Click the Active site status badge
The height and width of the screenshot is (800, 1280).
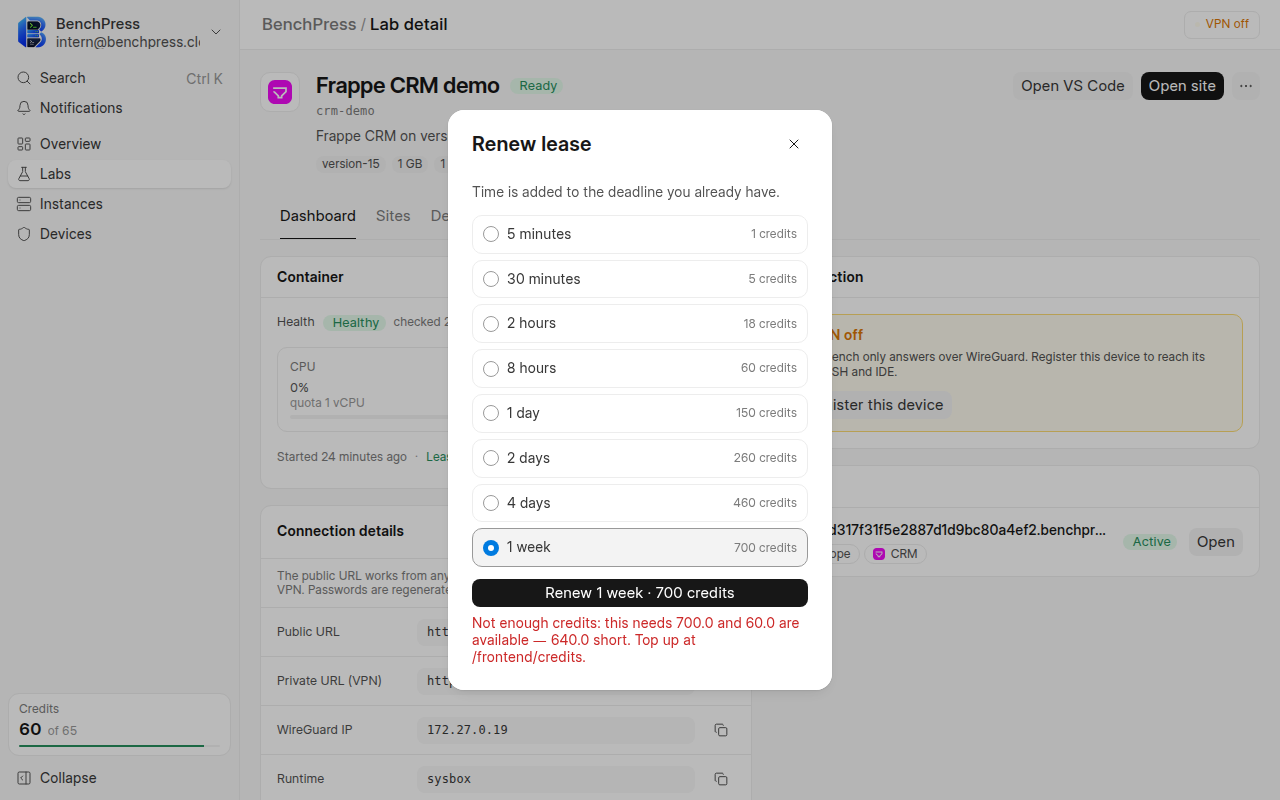point(1151,542)
